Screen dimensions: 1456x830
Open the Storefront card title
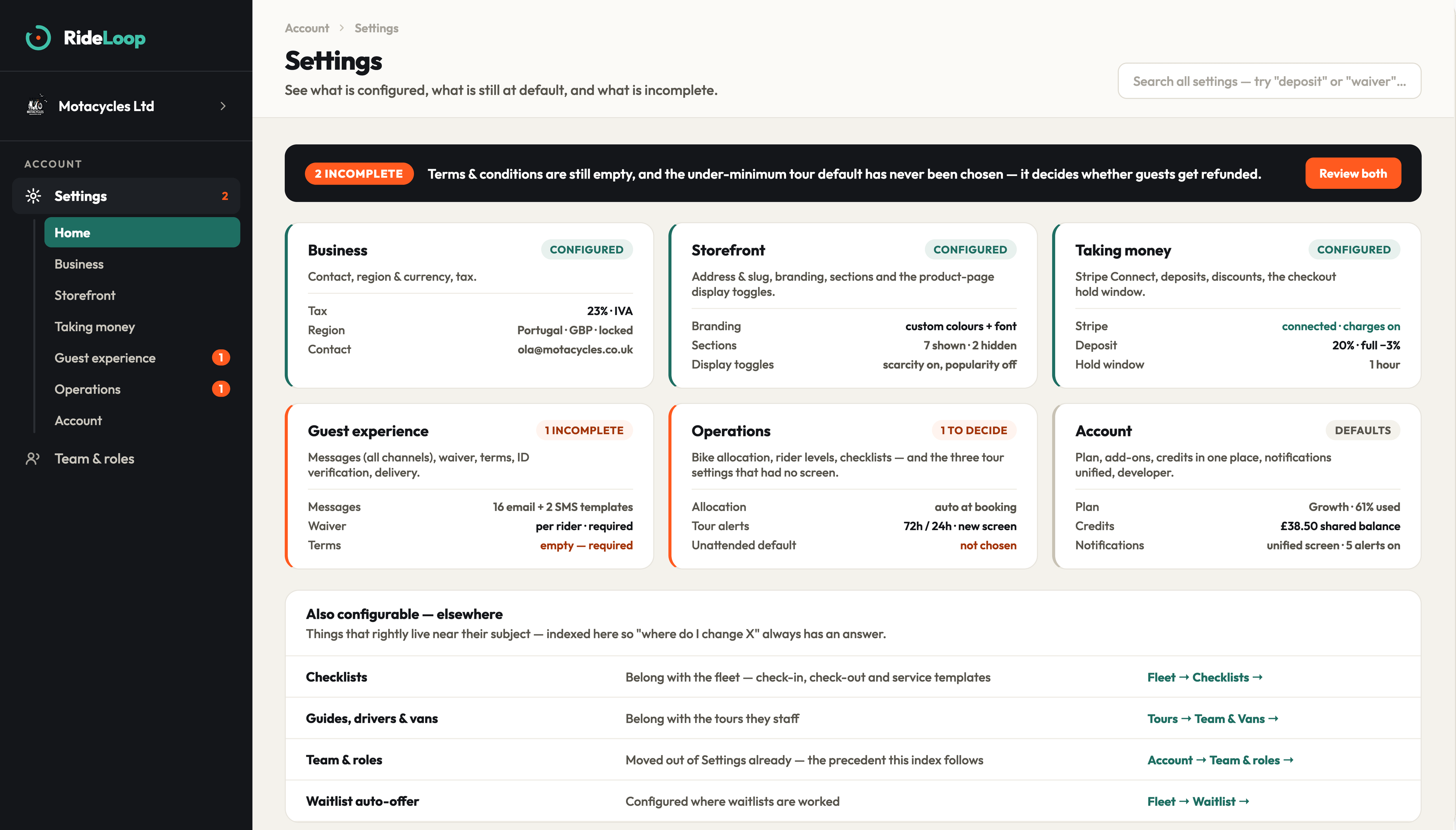click(728, 250)
